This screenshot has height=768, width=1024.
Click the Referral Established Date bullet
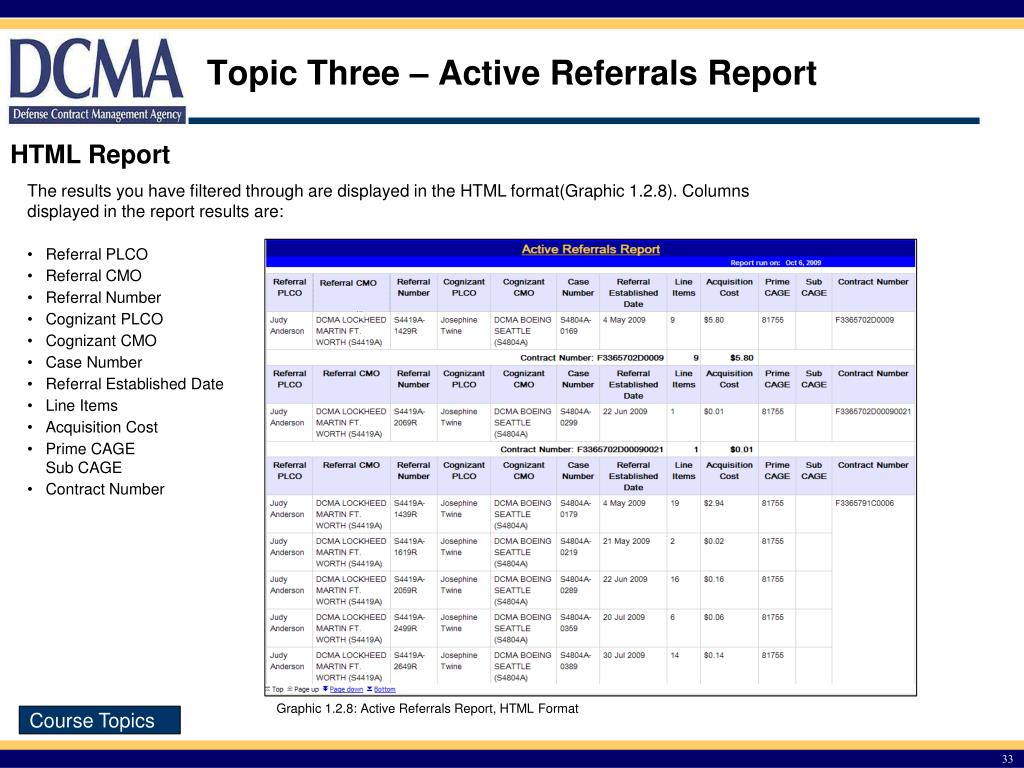coord(135,383)
